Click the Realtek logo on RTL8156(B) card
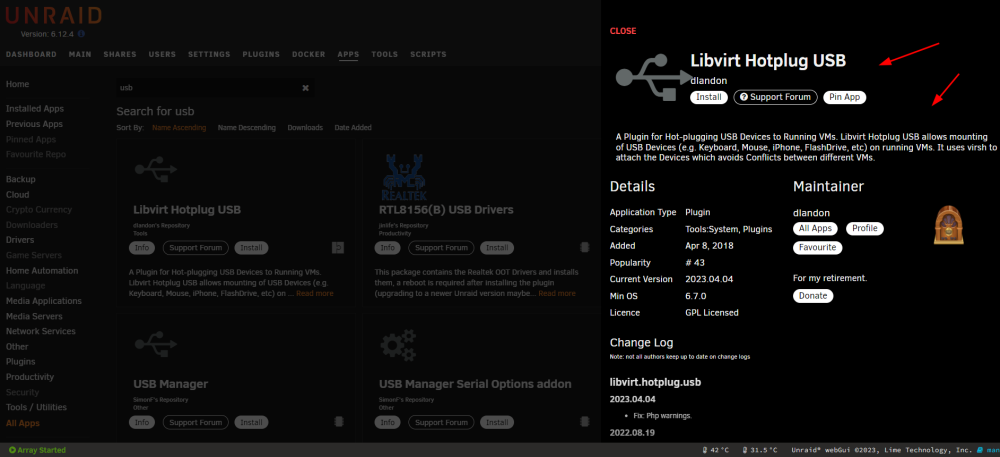Screen dimensions: 1000x457 pos(404,177)
